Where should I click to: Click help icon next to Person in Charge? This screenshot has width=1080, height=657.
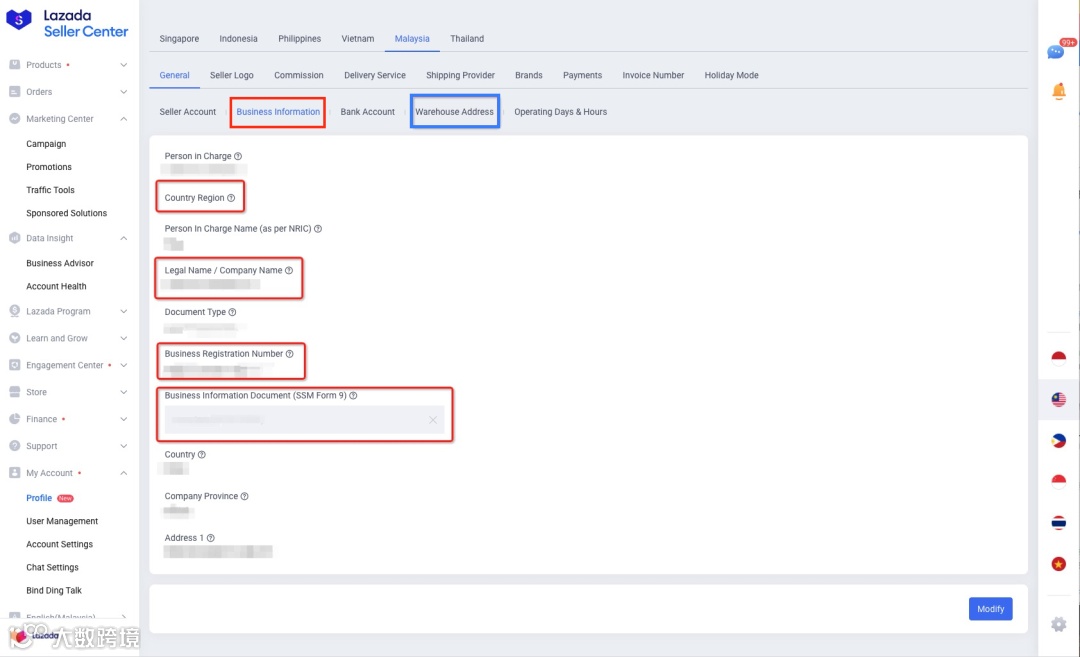tap(238, 156)
